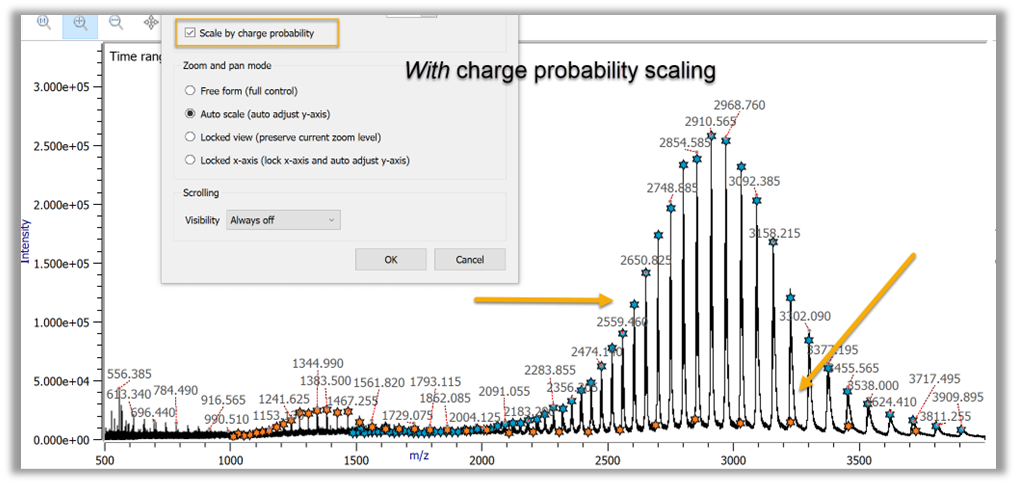Select the zoom in magnifier tool
The width and height of the screenshot is (1017, 484).
pyautogui.click(x=80, y=23)
